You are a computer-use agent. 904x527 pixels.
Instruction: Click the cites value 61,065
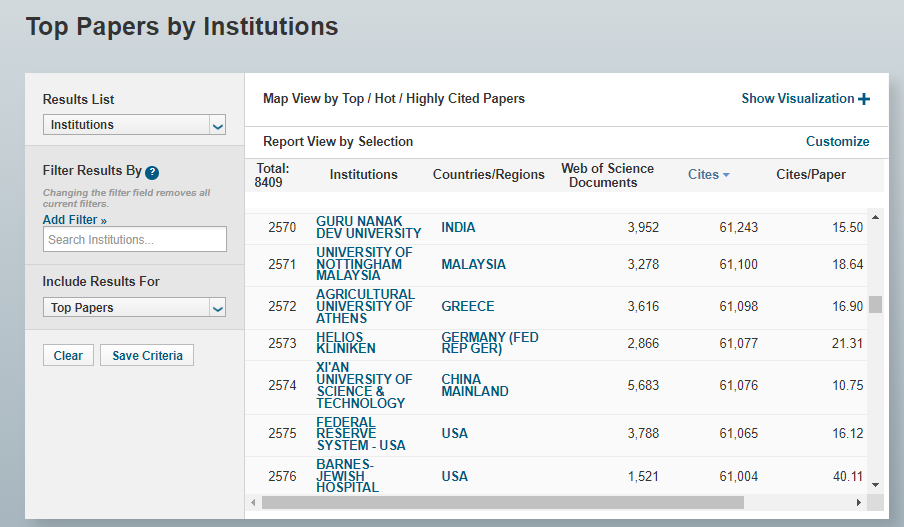click(738, 434)
